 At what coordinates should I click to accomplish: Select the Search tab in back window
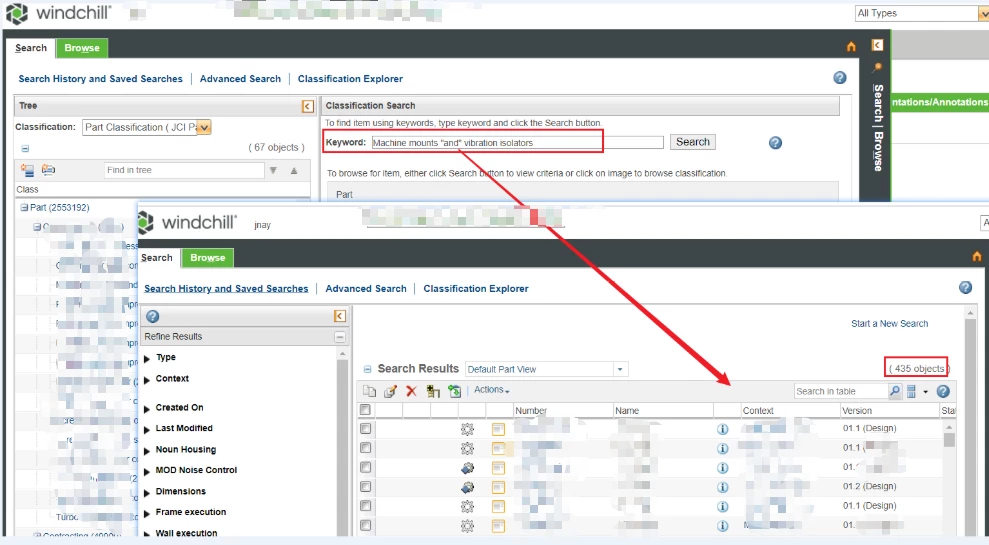coord(31,48)
